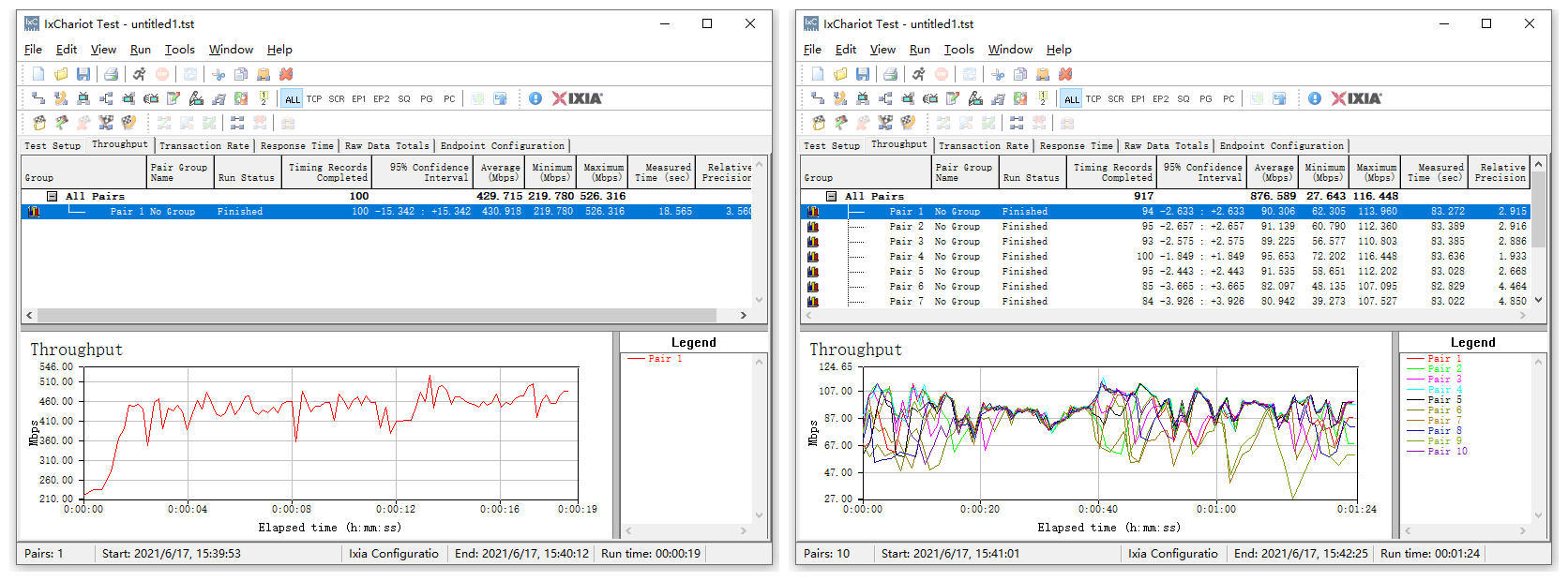The image size is (1568, 581).
Task: Open Raw Data Totals tab, left window
Action: 386,146
